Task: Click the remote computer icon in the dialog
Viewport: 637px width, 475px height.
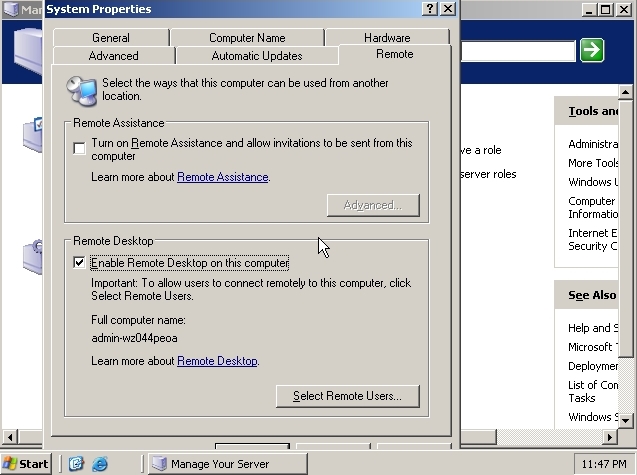Action: [82, 91]
